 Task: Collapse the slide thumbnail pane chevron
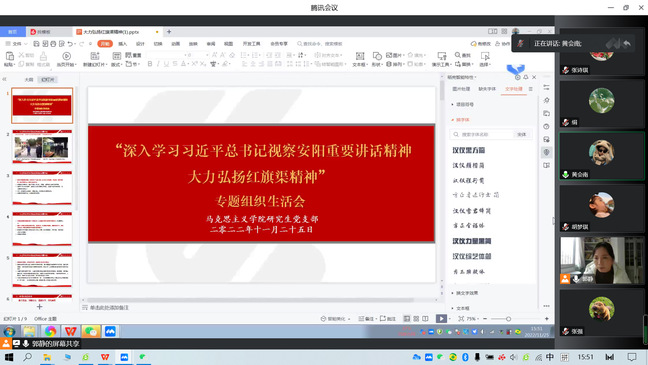point(4,79)
